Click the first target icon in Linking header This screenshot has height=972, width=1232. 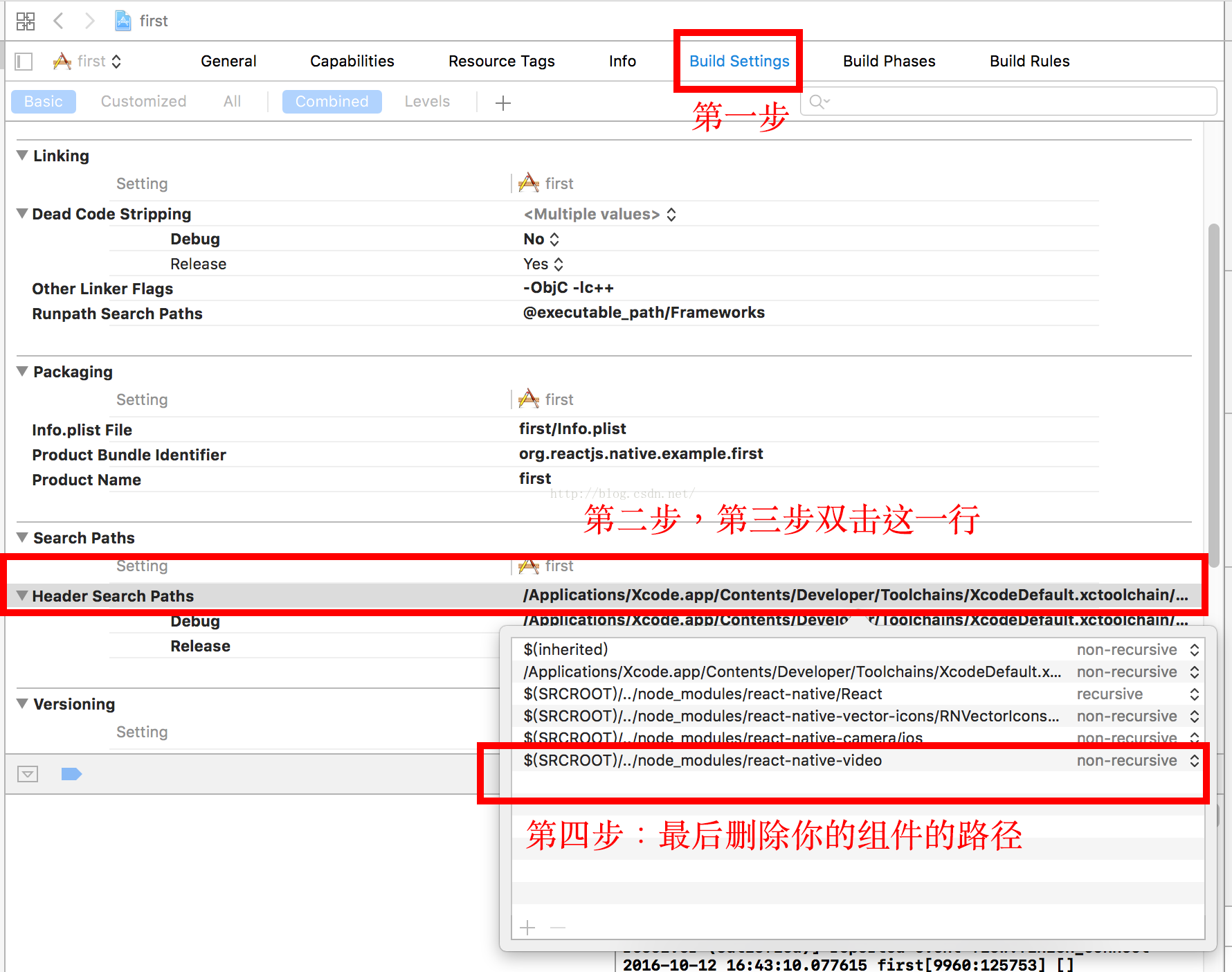coord(529,183)
